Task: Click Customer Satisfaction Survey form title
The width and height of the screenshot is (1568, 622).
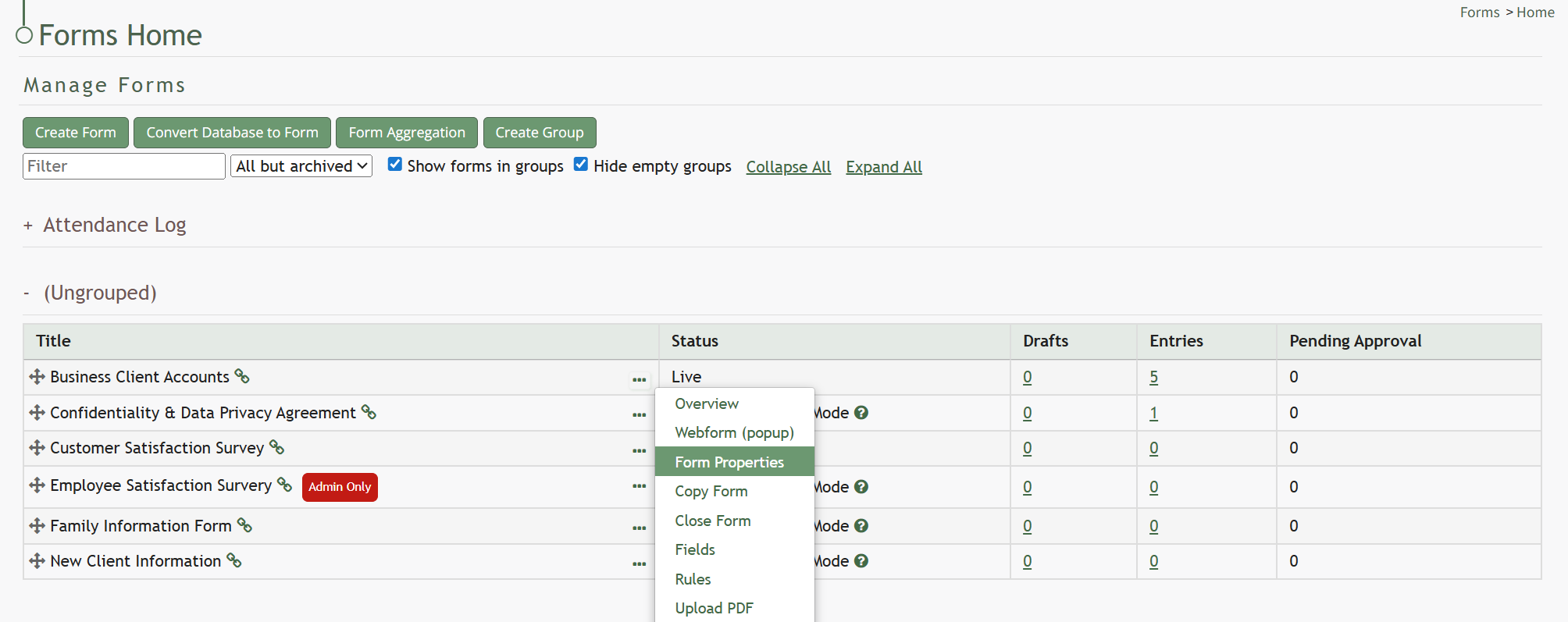Action: [x=157, y=448]
